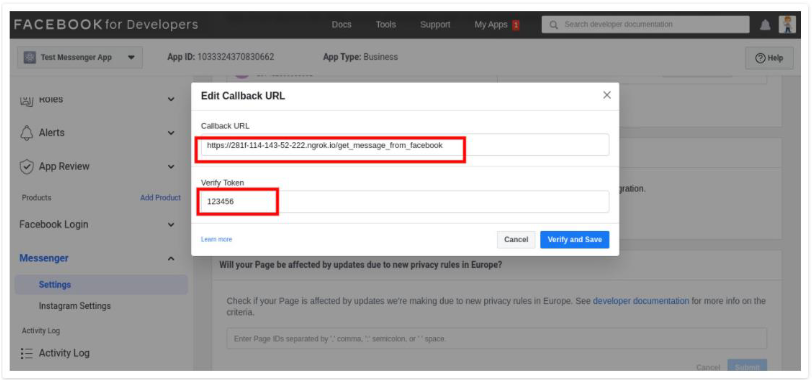Click the Activity Log list icon
Screen dimensions: 812x380
26,353
